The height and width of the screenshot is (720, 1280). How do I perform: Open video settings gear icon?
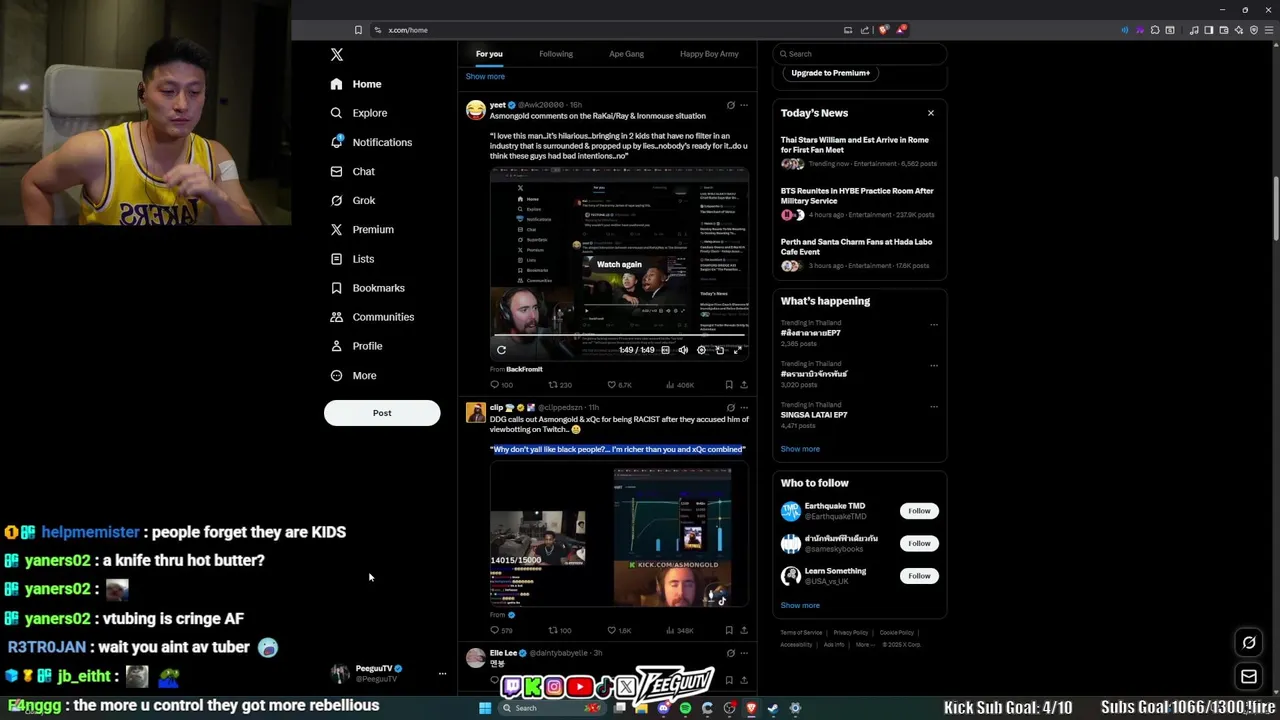tap(701, 350)
